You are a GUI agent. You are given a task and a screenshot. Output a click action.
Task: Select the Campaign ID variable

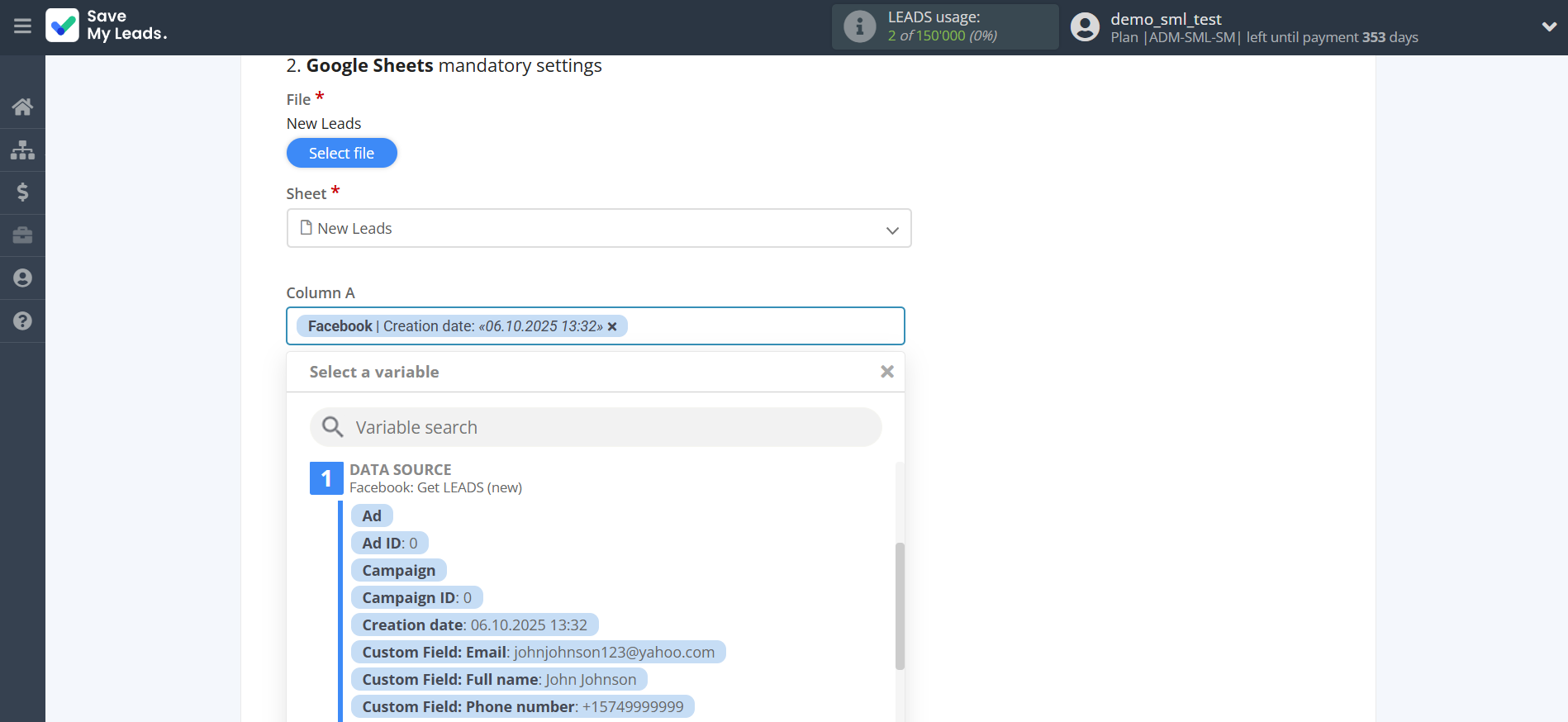click(416, 598)
